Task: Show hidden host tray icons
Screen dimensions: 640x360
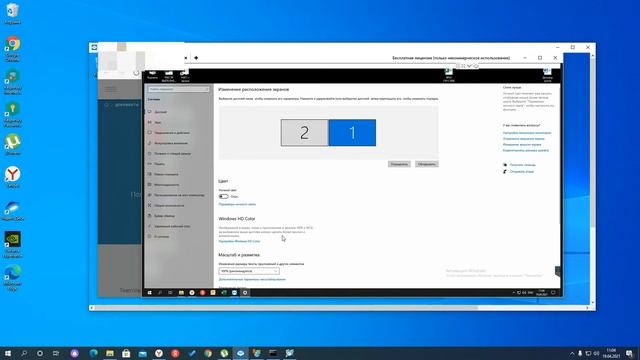Action: 572,353
